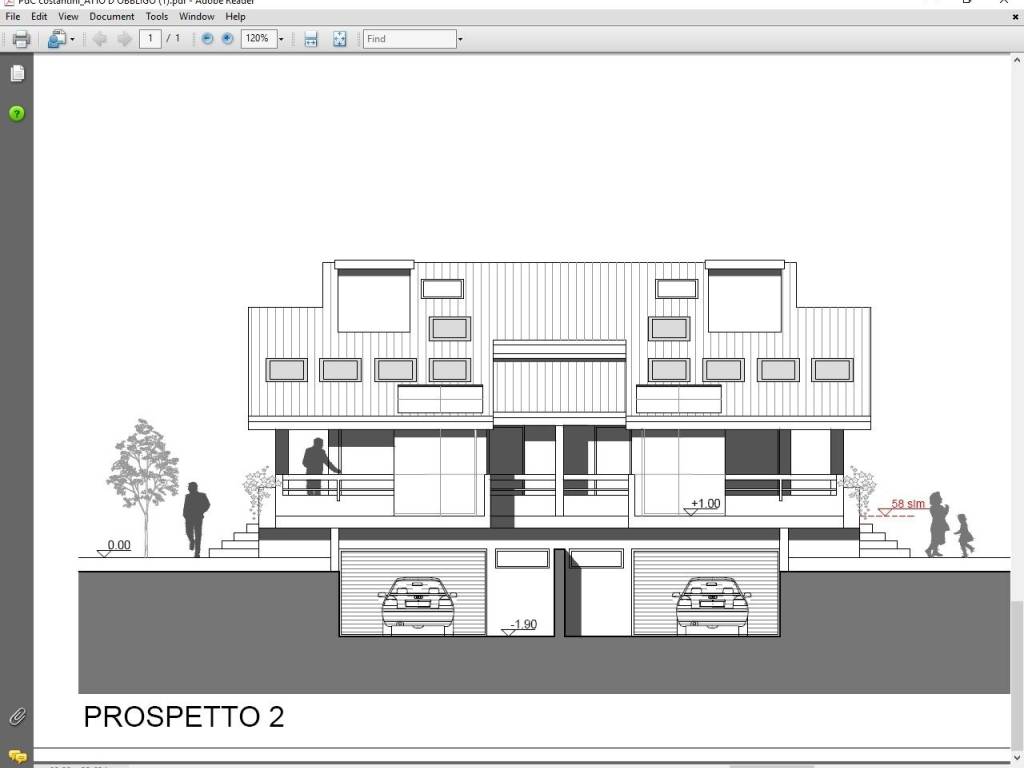Click the Print icon in the toolbar

click(x=20, y=39)
